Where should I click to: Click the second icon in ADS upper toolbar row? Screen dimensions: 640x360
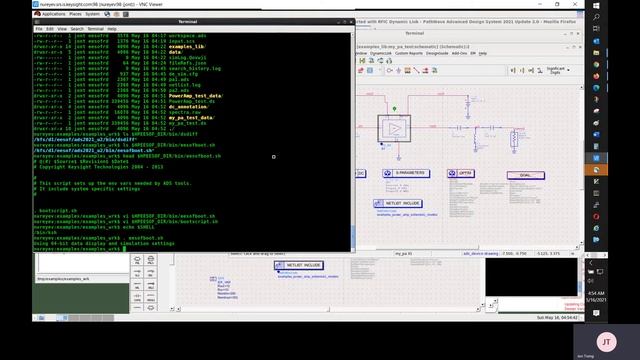click(x=371, y=61)
